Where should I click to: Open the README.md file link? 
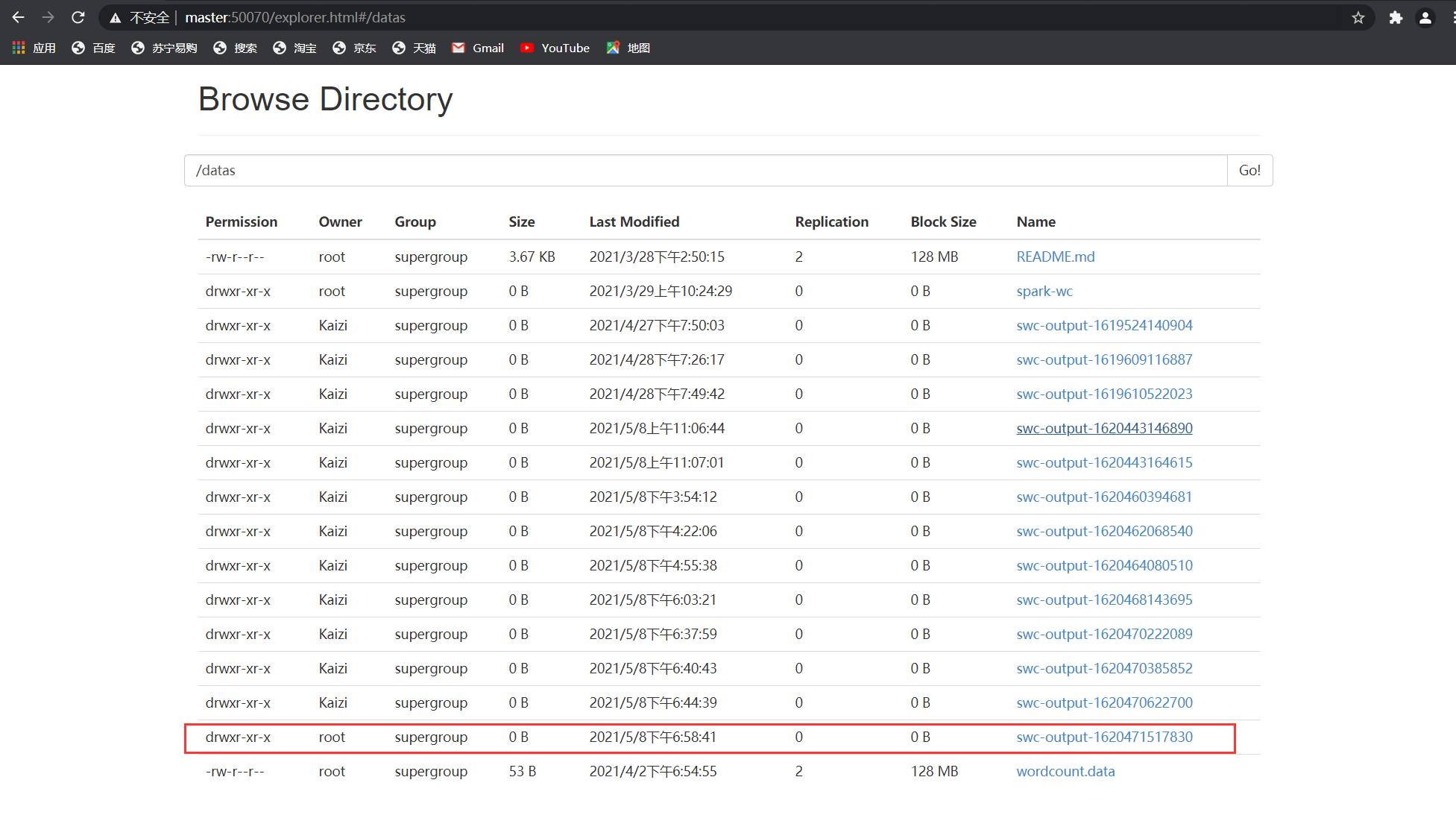tap(1055, 257)
